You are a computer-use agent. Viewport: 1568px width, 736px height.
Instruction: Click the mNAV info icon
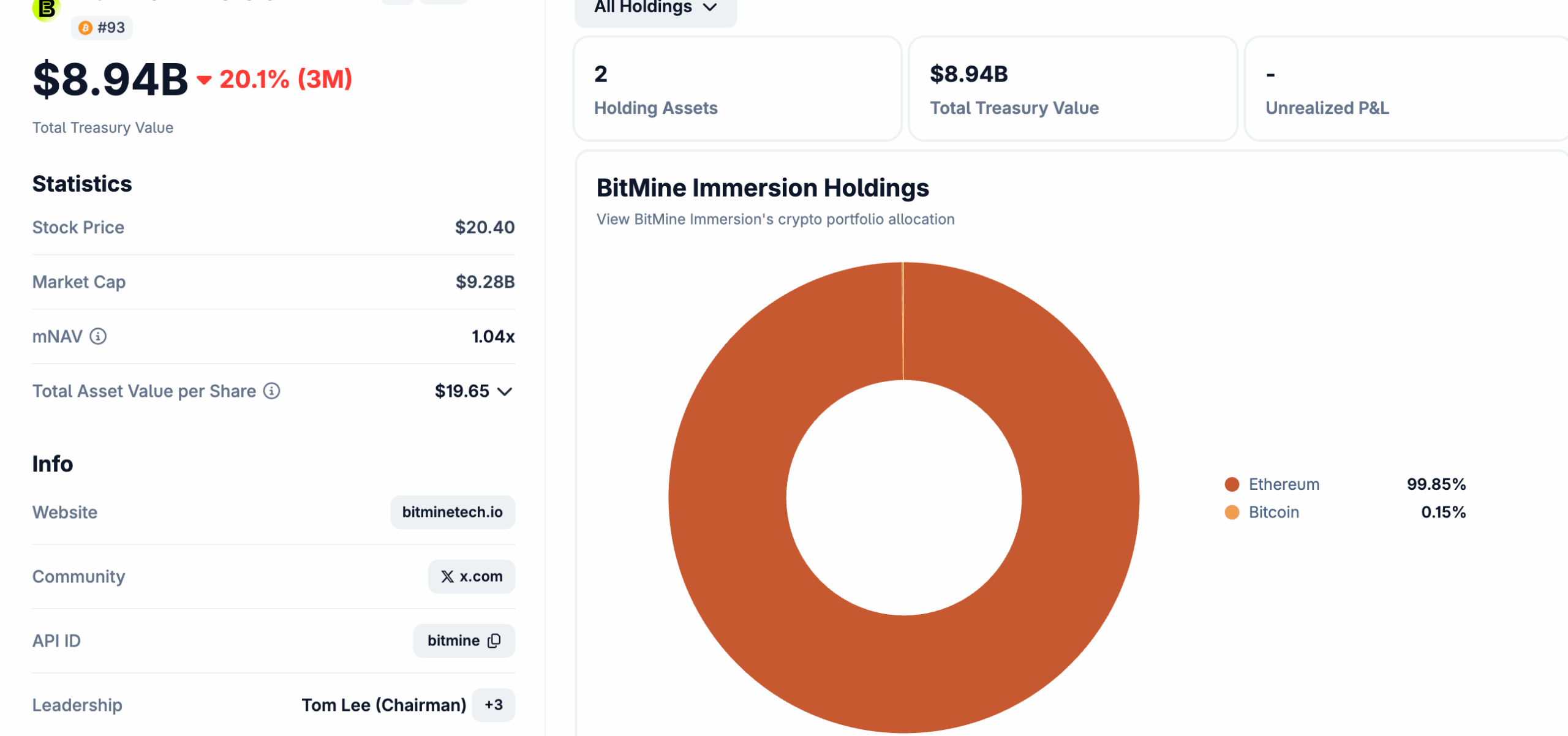98,336
